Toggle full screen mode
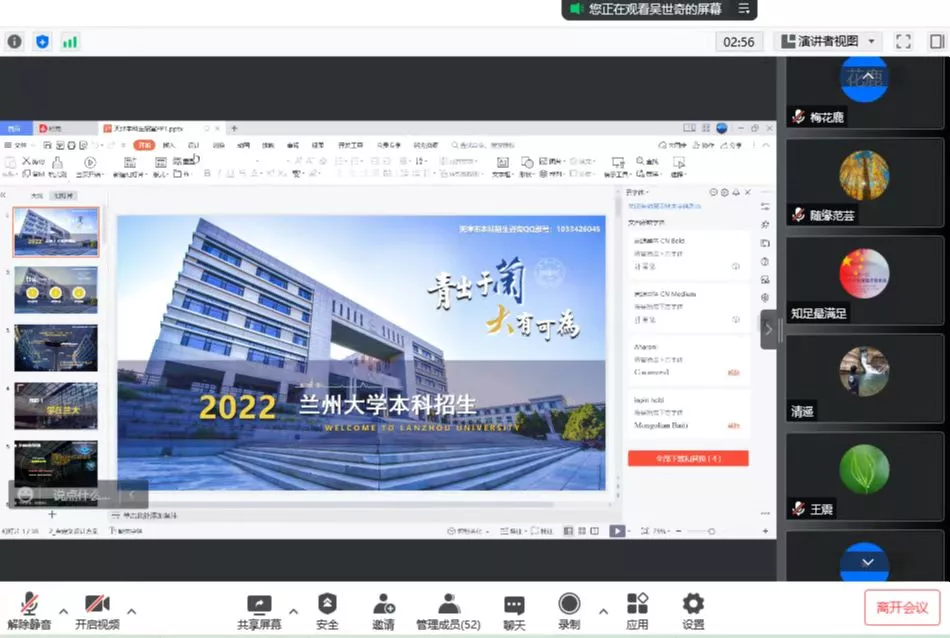950x638 pixels. point(903,41)
